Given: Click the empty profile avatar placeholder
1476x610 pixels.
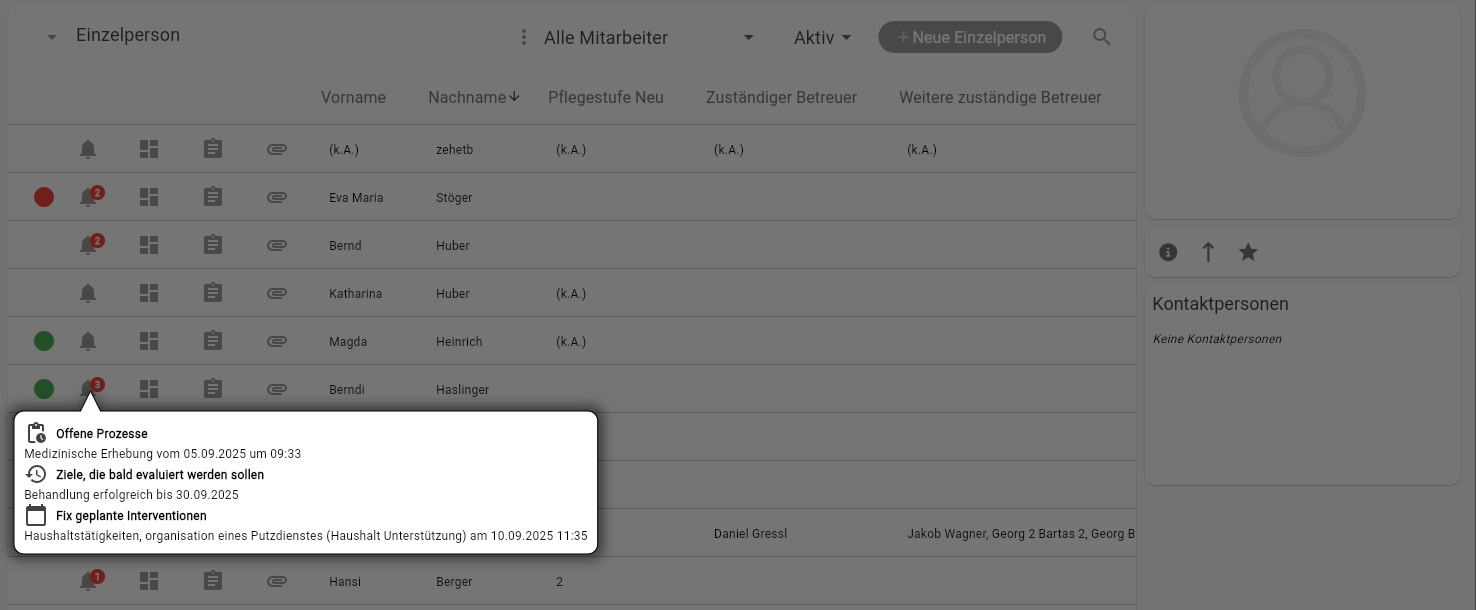Looking at the screenshot, I should point(1302,91).
